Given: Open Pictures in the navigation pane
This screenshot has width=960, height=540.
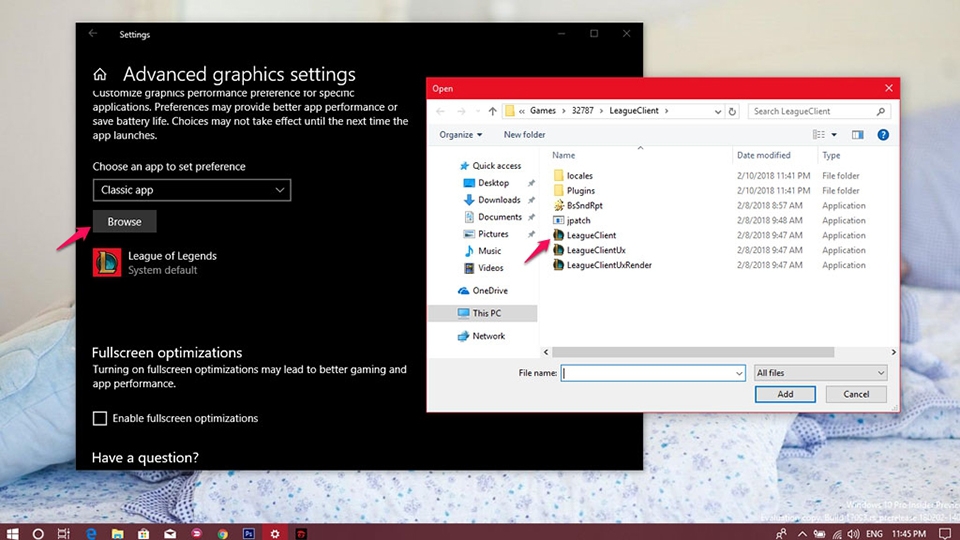Looking at the screenshot, I should [487, 234].
